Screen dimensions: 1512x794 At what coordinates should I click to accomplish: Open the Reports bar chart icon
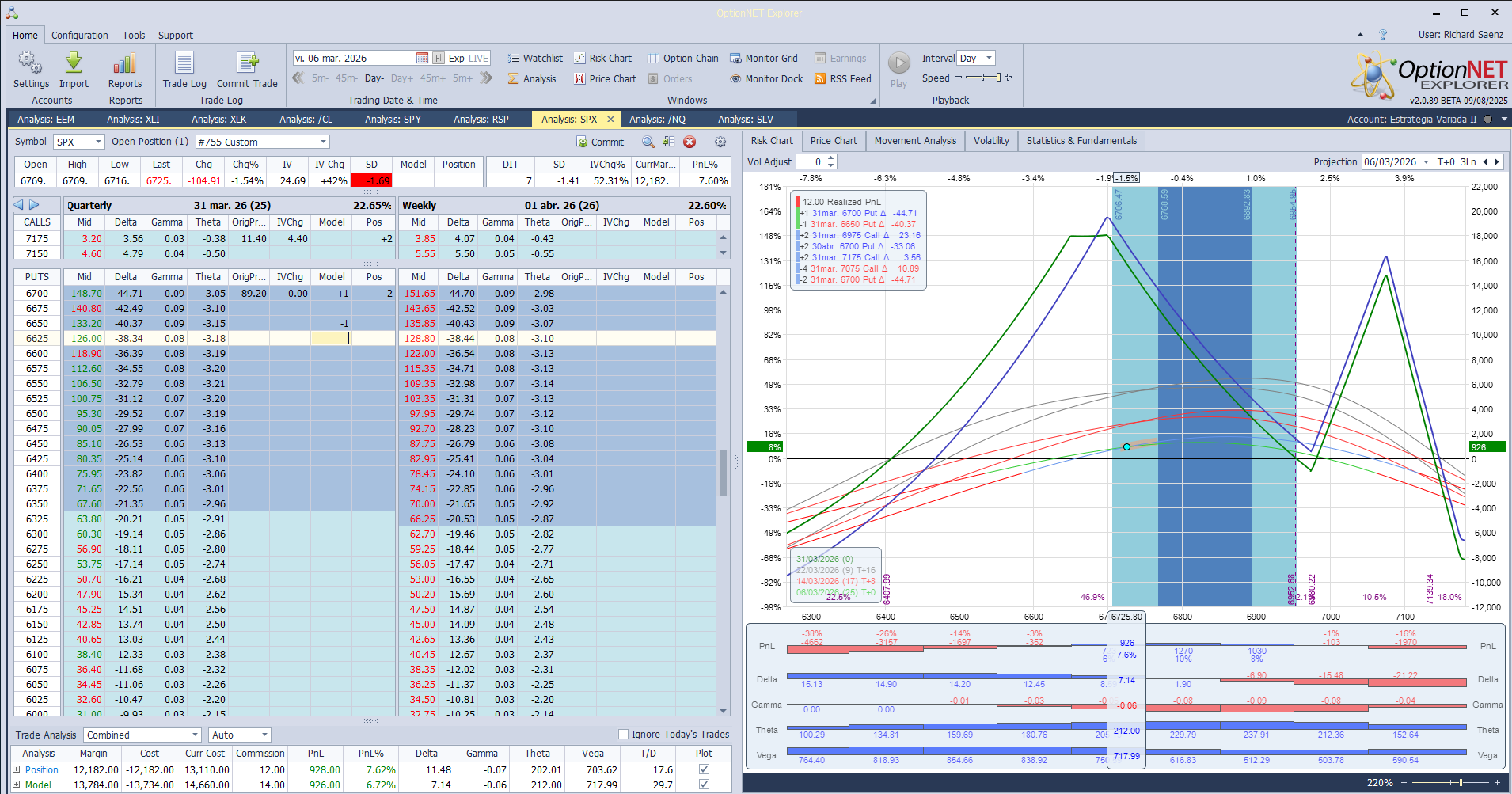point(125,63)
